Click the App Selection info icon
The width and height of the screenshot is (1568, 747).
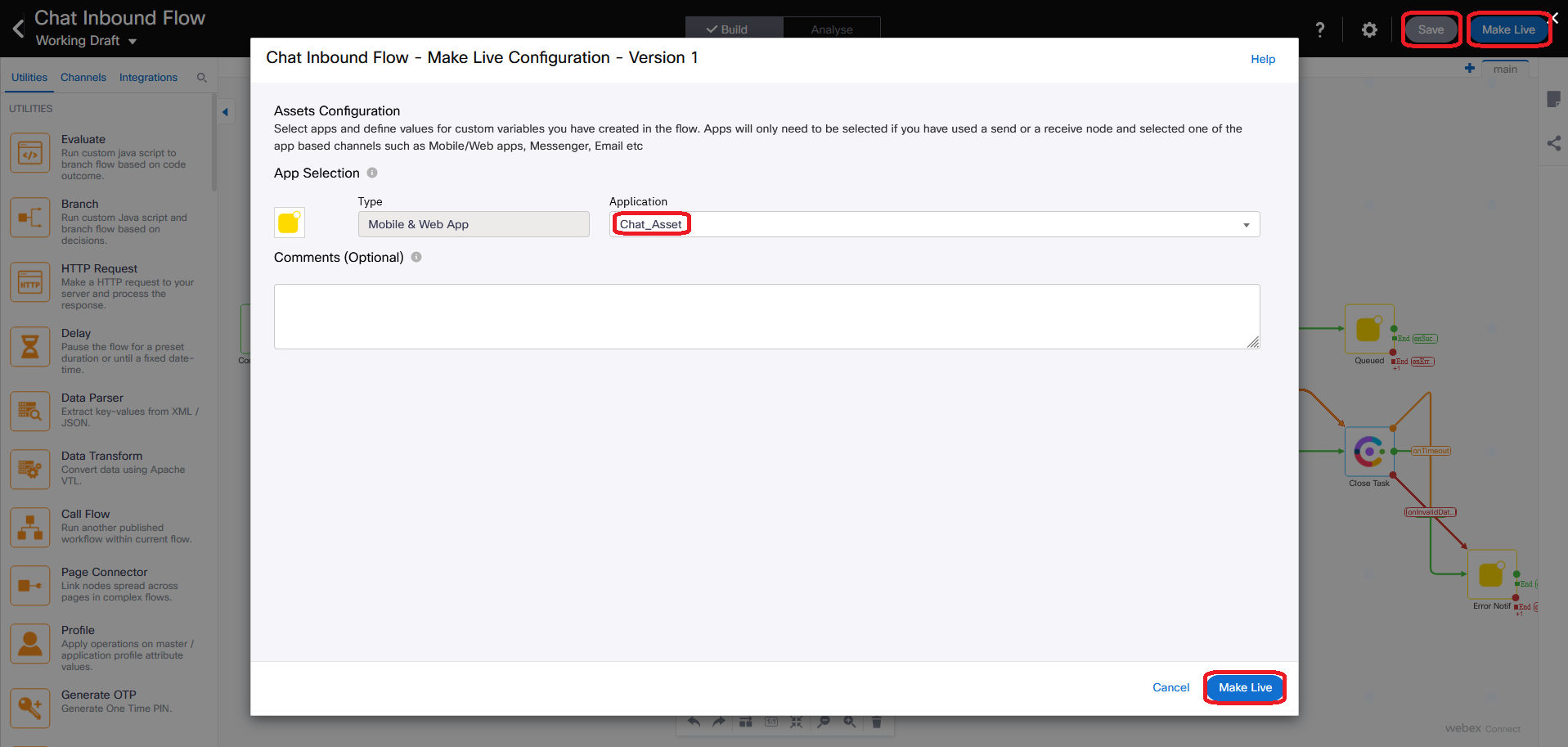click(x=372, y=173)
